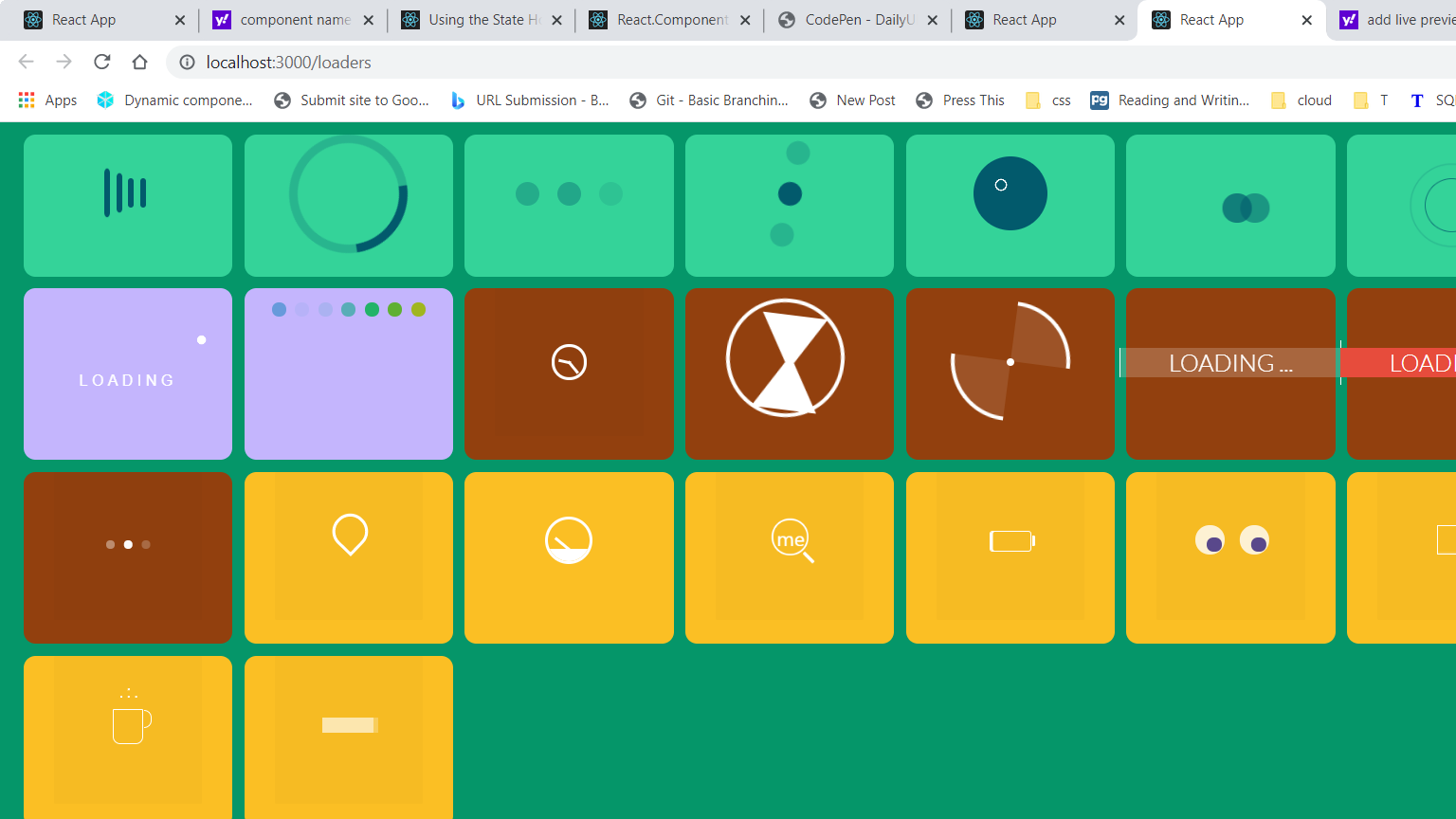The height and width of the screenshot is (819, 1456).
Task: Open the Git - Basic Branchin... bookmark
Action: (x=710, y=100)
